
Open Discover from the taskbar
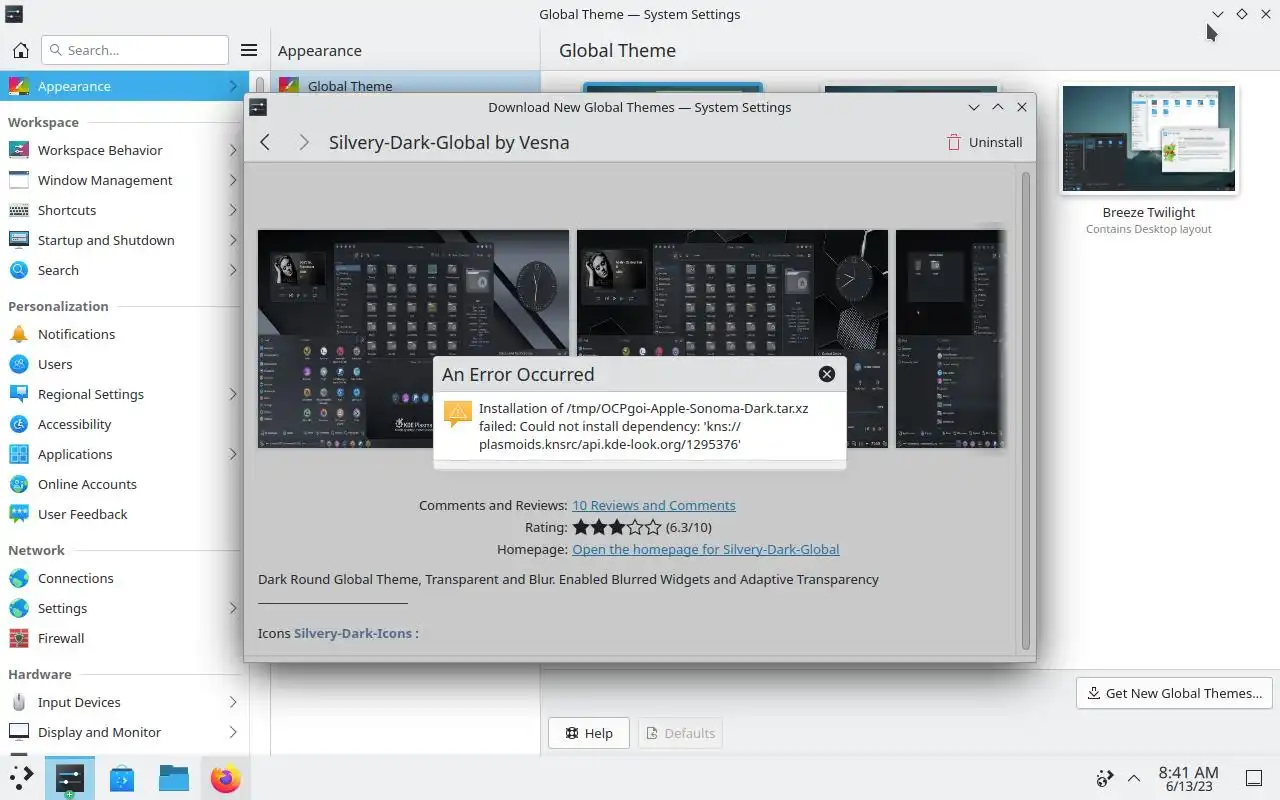tap(122, 778)
